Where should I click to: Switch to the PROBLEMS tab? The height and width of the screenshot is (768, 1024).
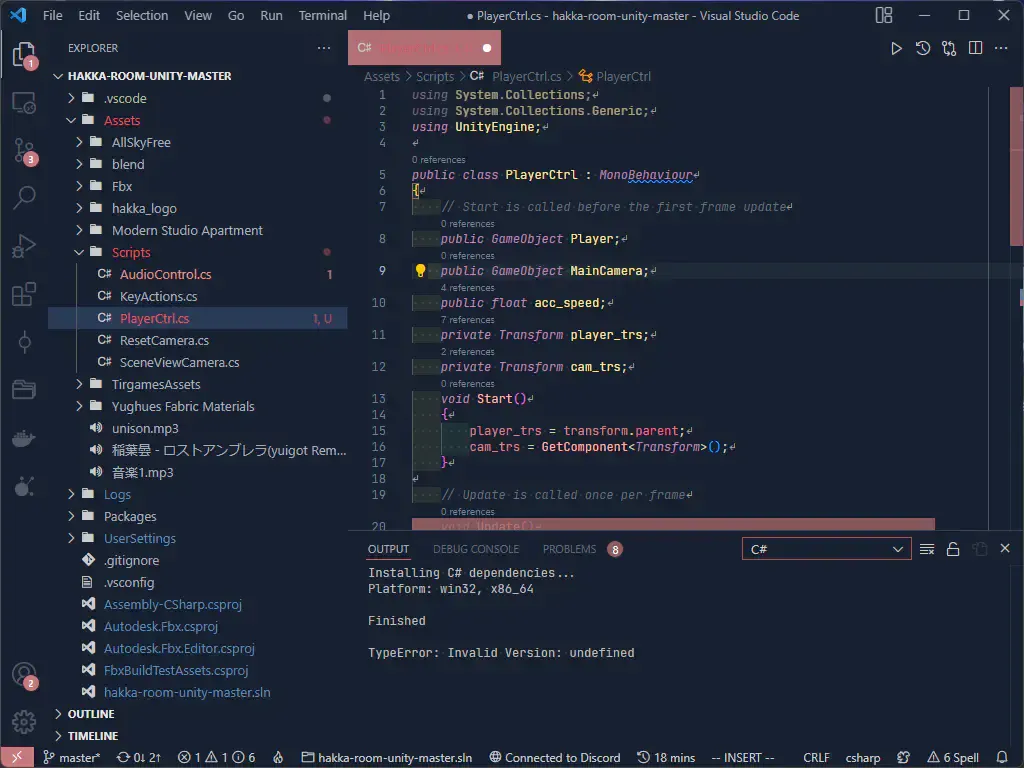click(x=569, y=549)
